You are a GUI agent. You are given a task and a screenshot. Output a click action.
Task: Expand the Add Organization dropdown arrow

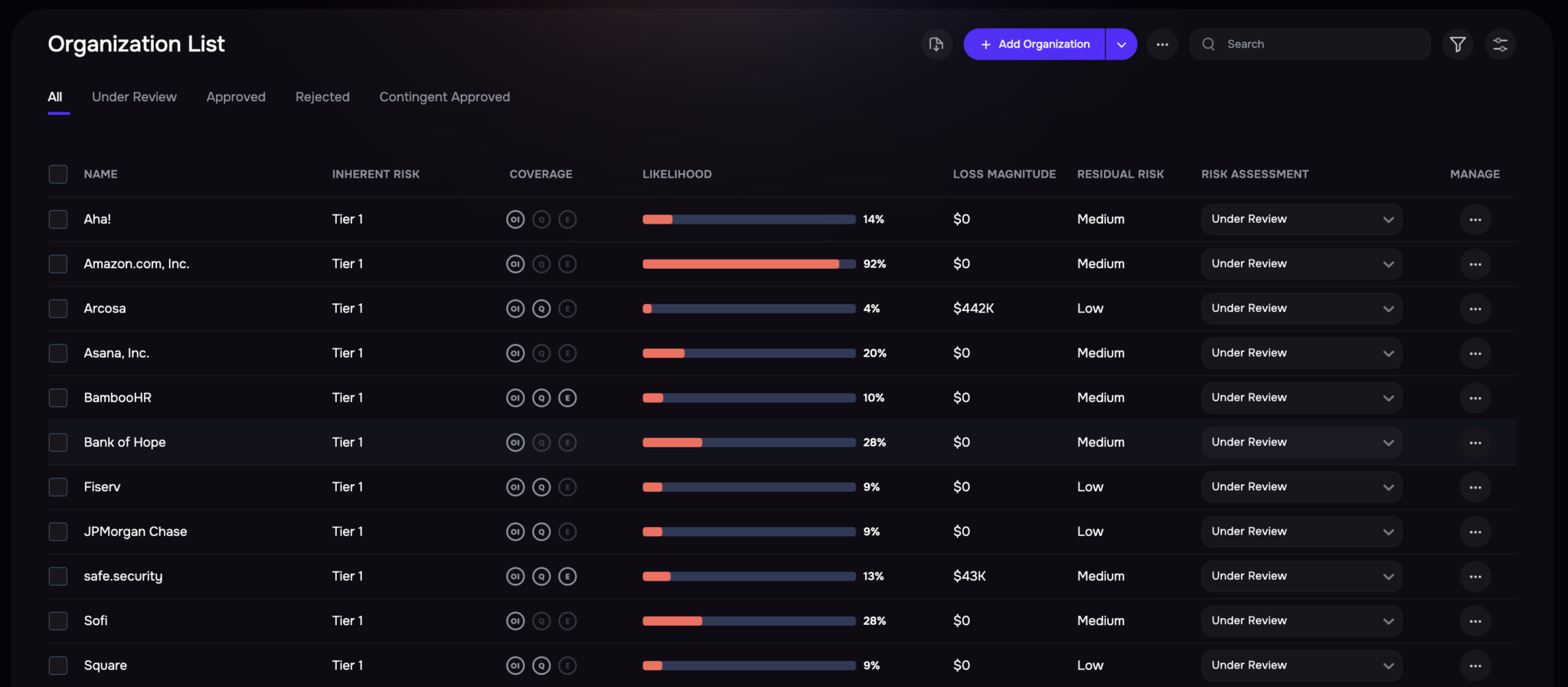[1121, 44]
